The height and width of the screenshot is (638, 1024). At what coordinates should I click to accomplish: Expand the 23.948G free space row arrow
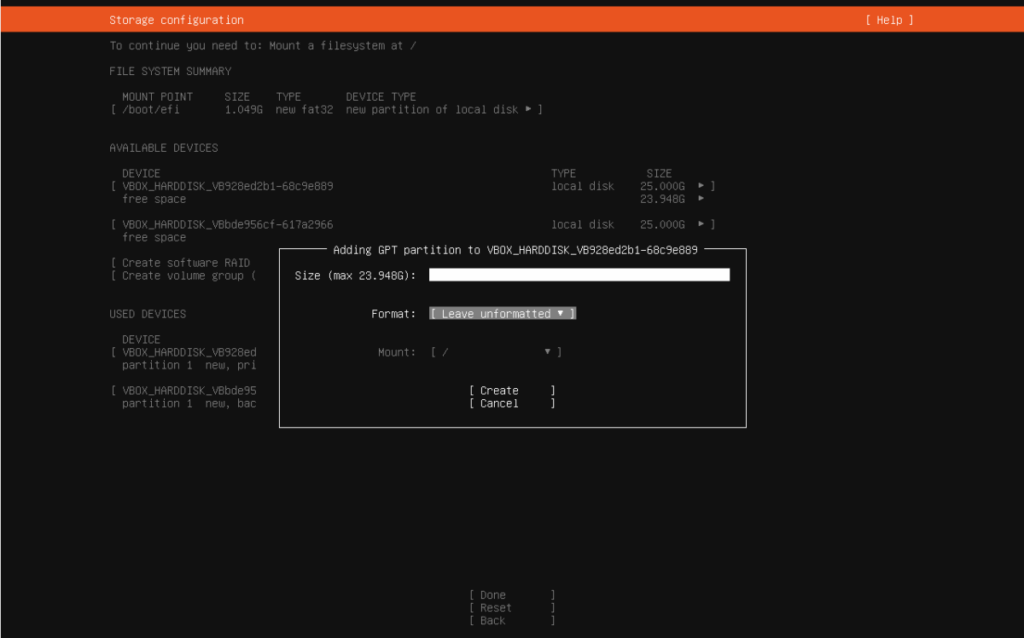[701, 199]
